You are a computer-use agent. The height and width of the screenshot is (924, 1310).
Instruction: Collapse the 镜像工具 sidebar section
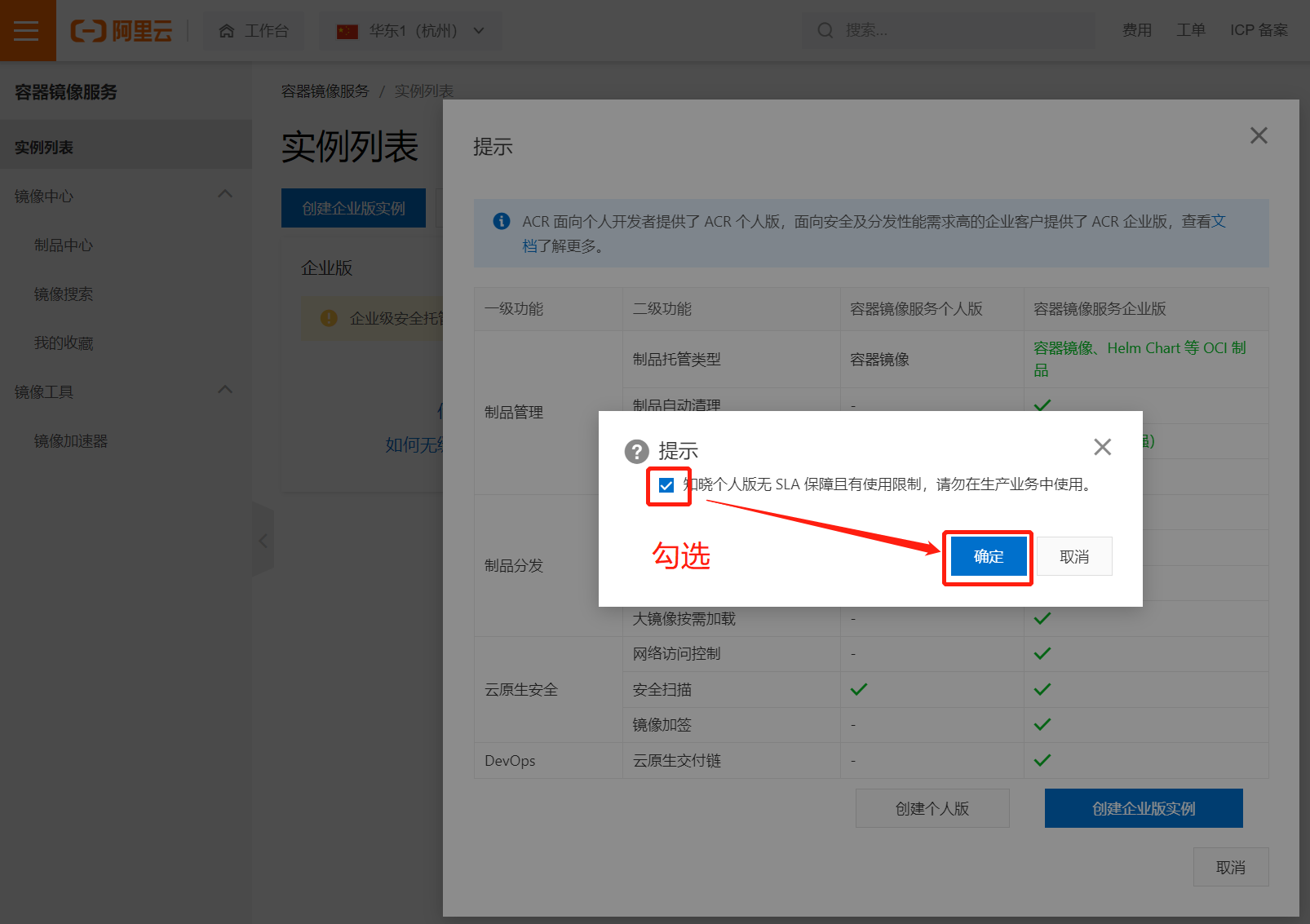[225, 391]
